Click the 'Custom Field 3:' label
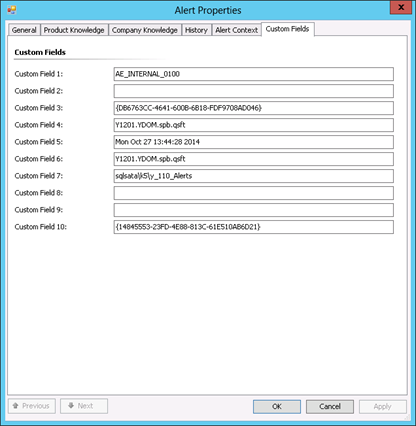 pos(39,108)
